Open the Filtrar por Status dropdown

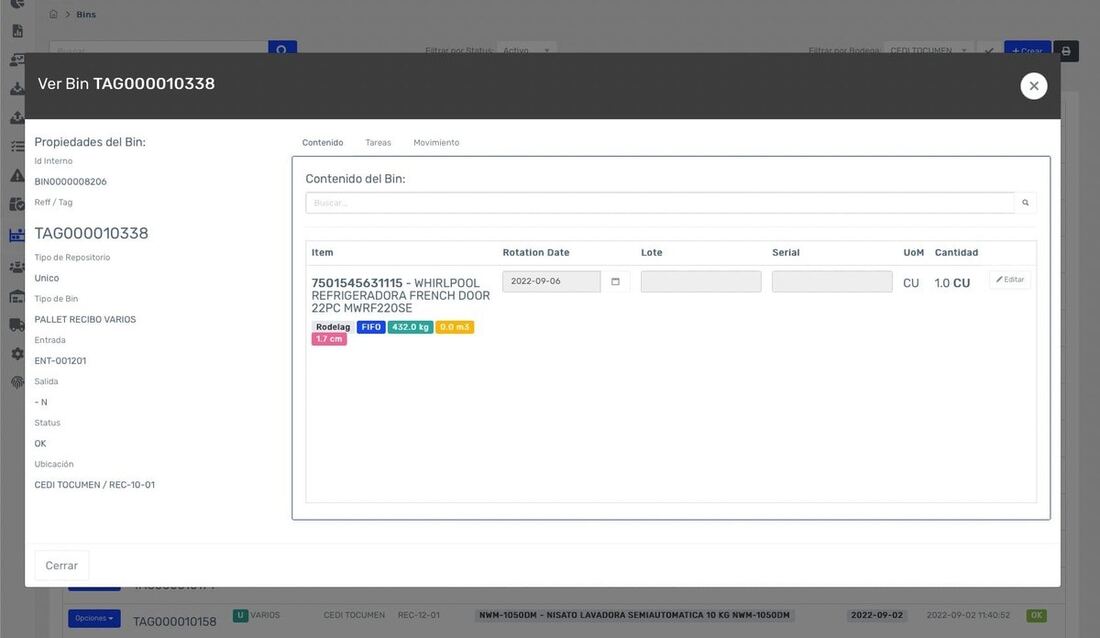coord(526,51)
